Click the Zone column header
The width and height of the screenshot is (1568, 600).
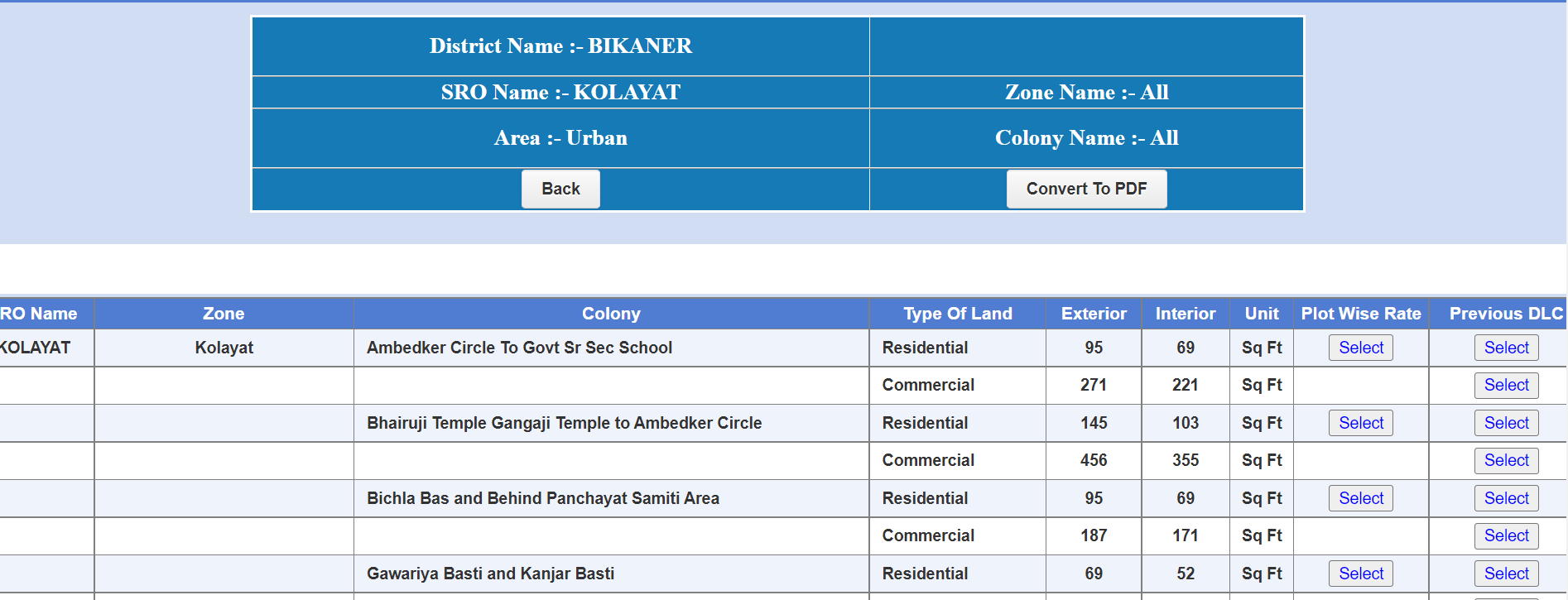[224, 314]
